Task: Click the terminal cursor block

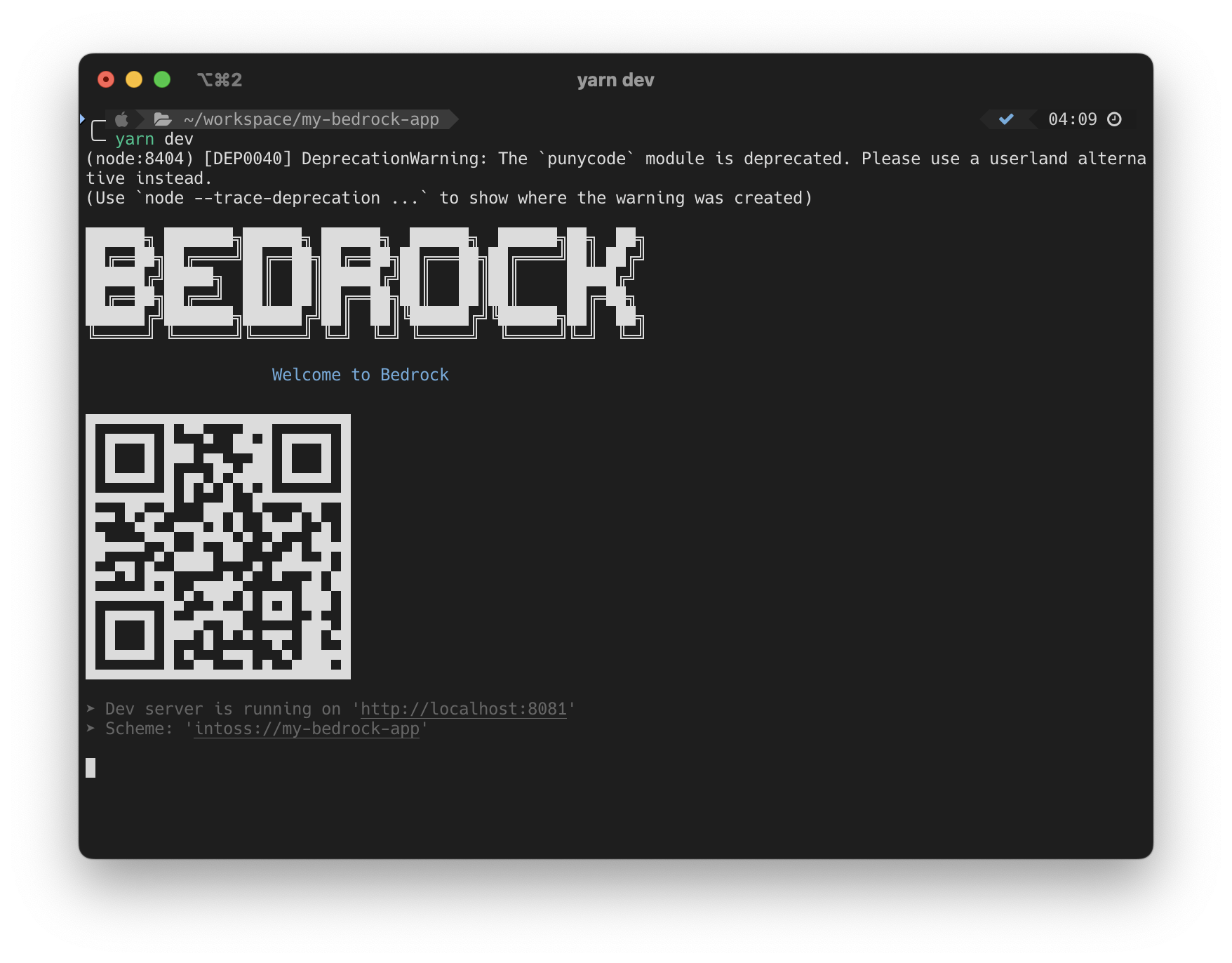Action: point(91,768)
